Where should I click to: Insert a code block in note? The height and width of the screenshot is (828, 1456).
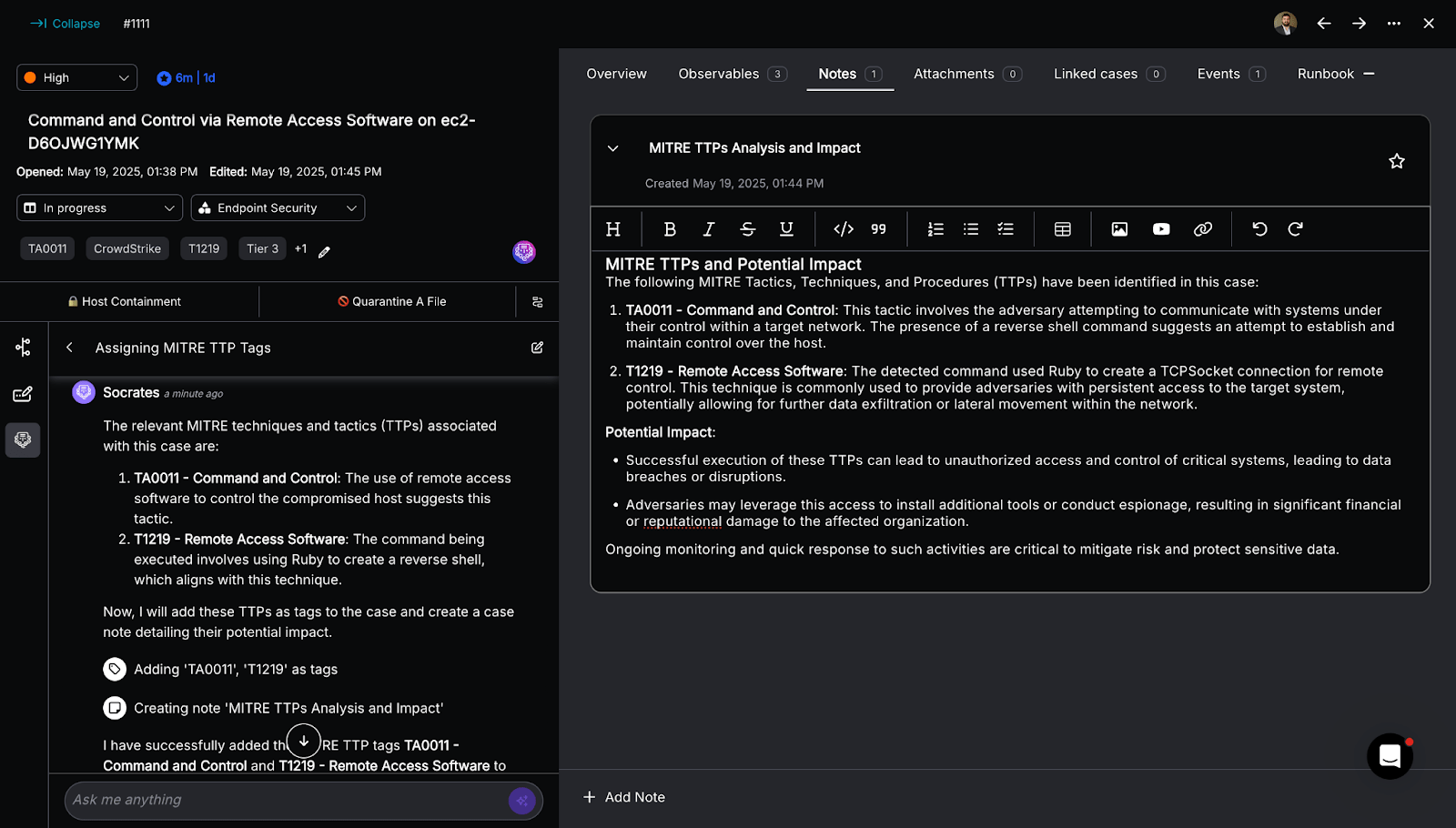844,229
